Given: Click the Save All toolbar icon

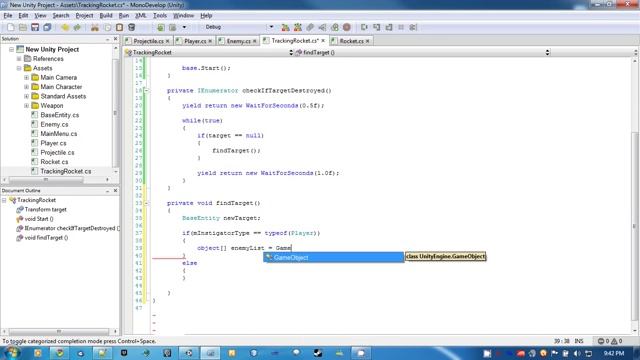Looking at the screenshot, I should point(47,27).
